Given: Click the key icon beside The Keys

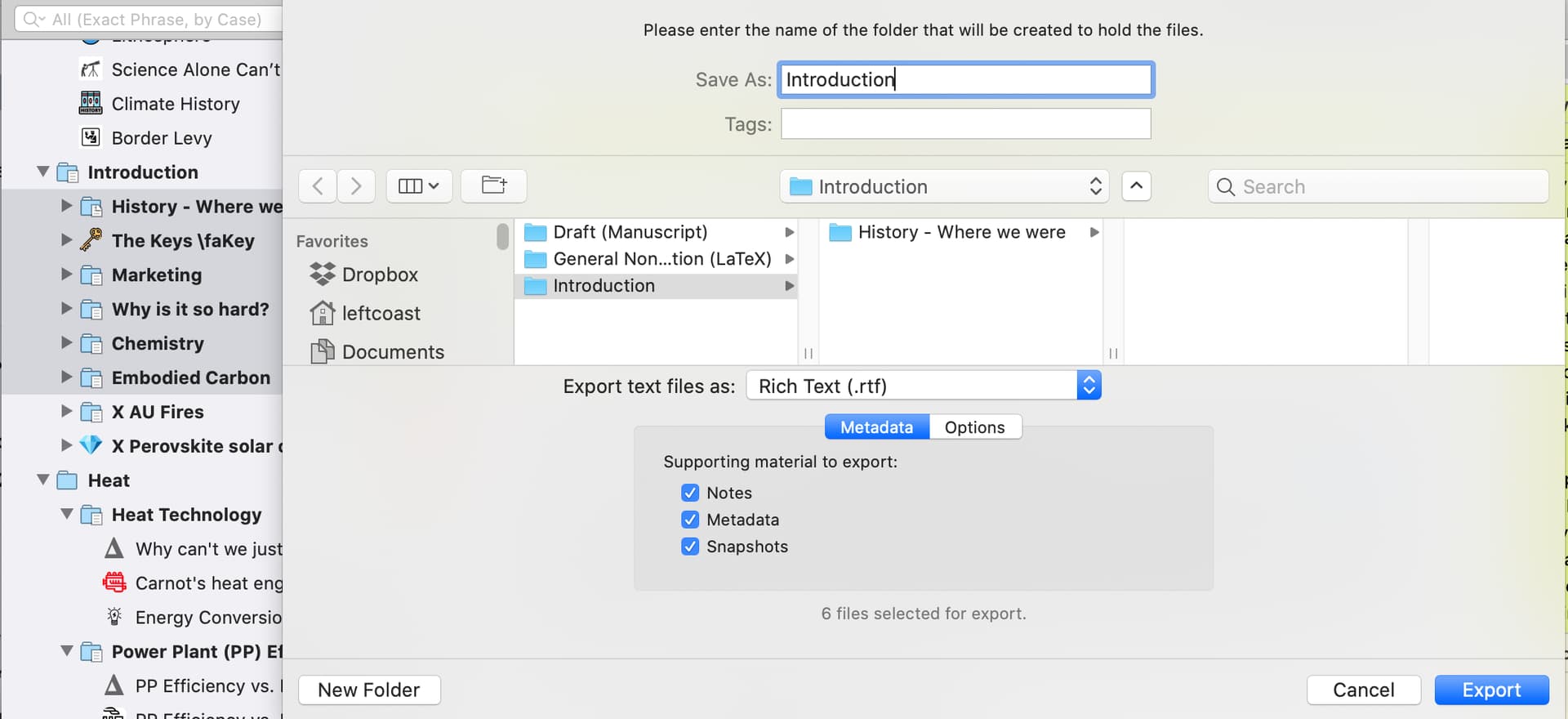Looking at the screenshot, I should [x=91, y=240].
